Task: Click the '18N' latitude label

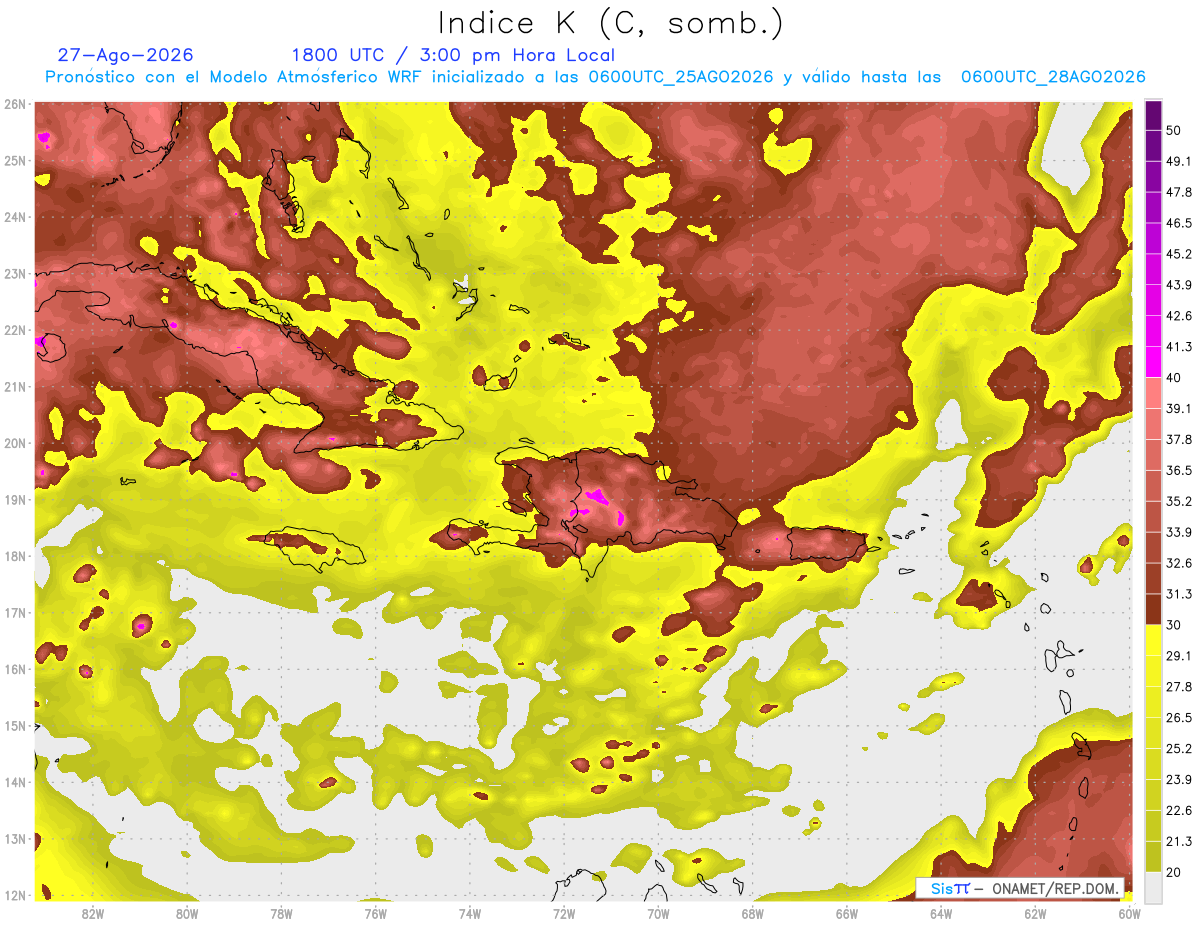Action: [15, 556]
